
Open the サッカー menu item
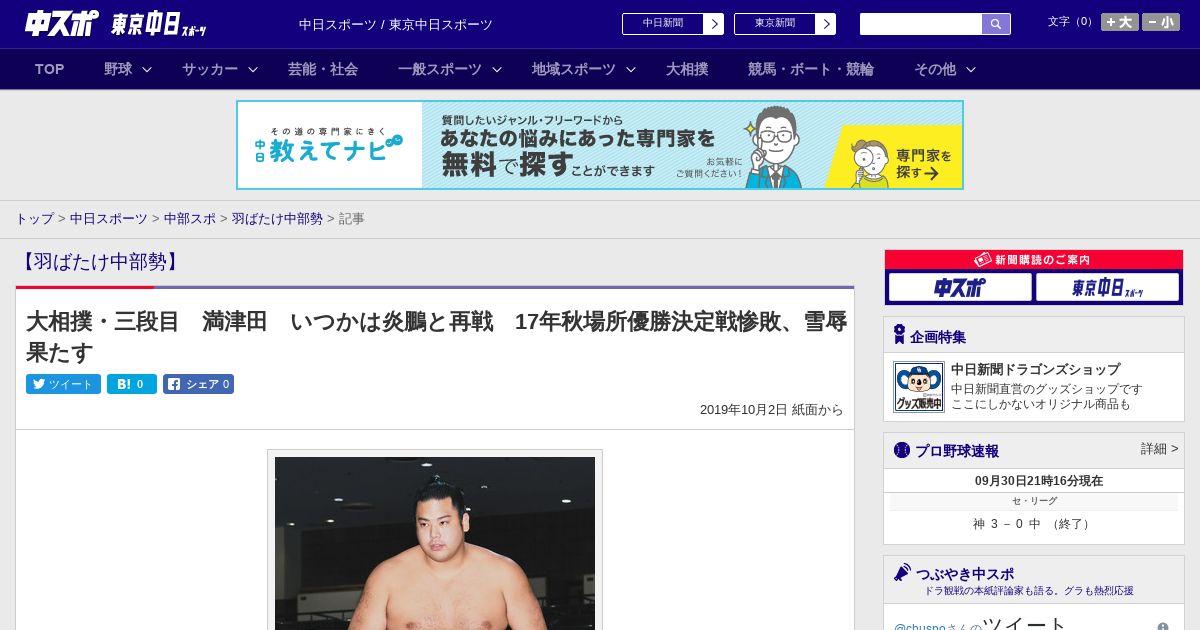click(x=210, y=69)
